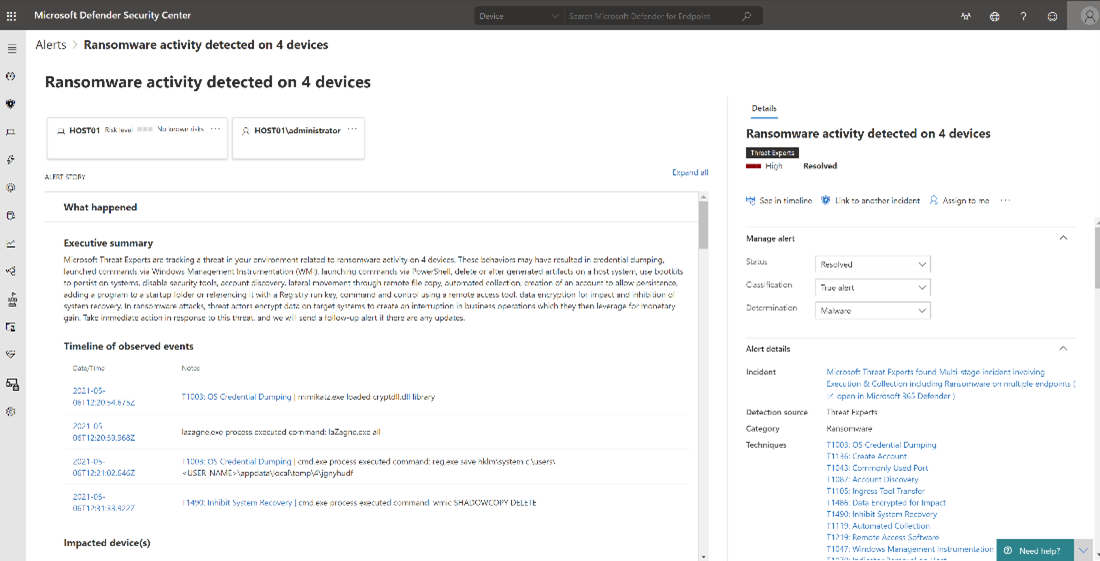
Task: Open the HOST01\administrator user card
Action: tap(298, 138)
